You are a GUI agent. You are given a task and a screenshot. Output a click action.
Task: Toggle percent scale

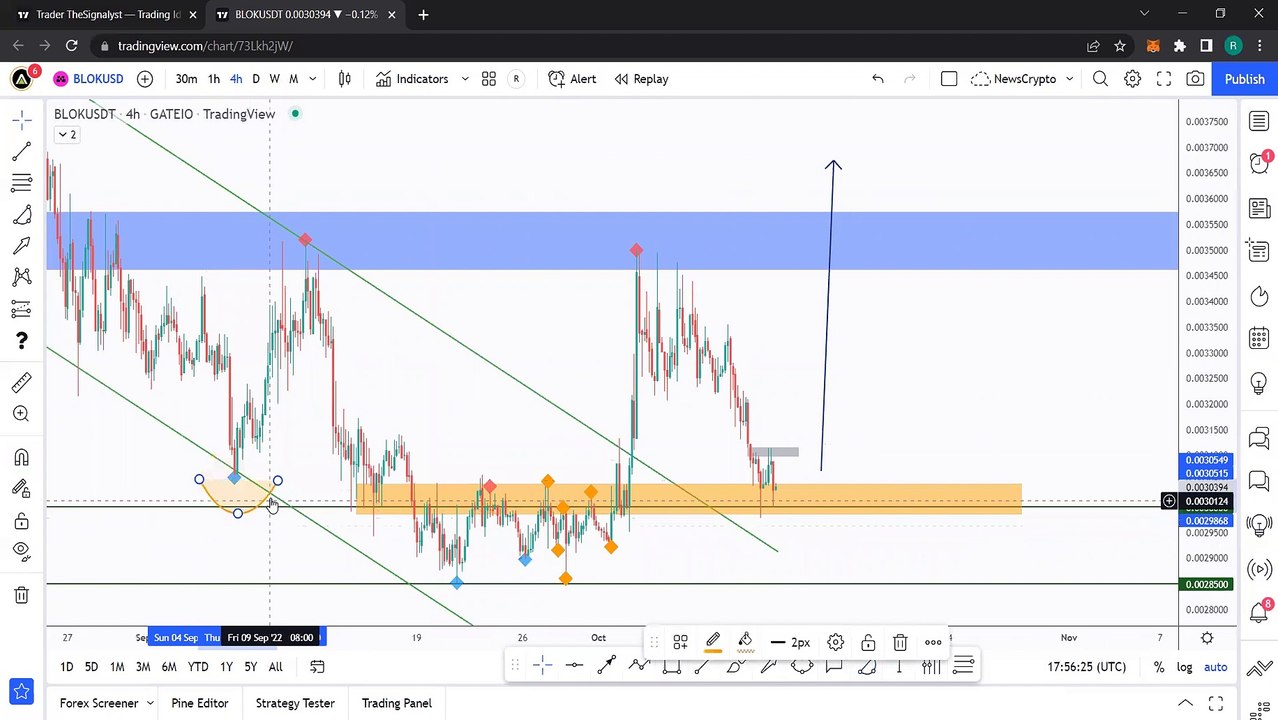[x=1159, y=667]
